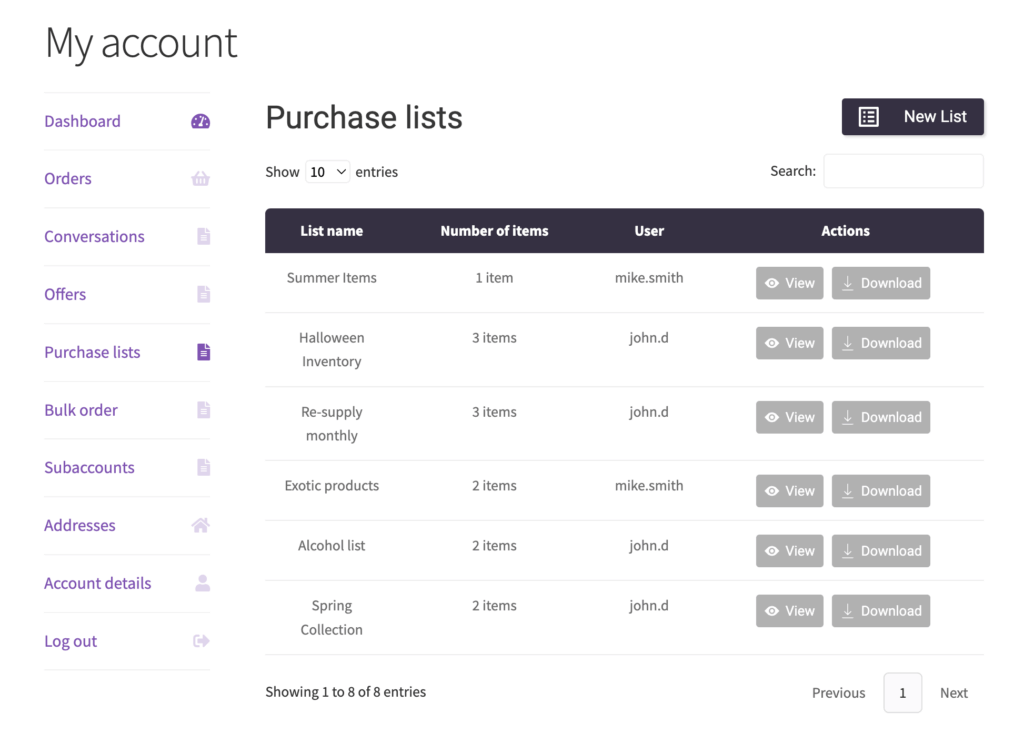The width and height of the screenshot is (1024, 743).
Task: Go to the Next page
Action: tap(953, 693)
